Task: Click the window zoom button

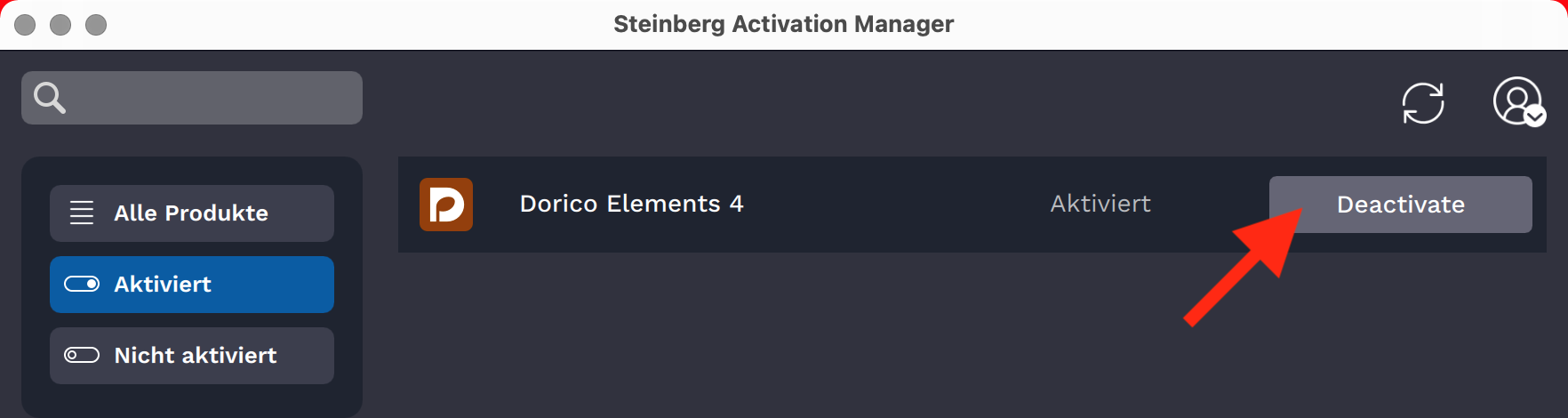Action: [96, 25]
